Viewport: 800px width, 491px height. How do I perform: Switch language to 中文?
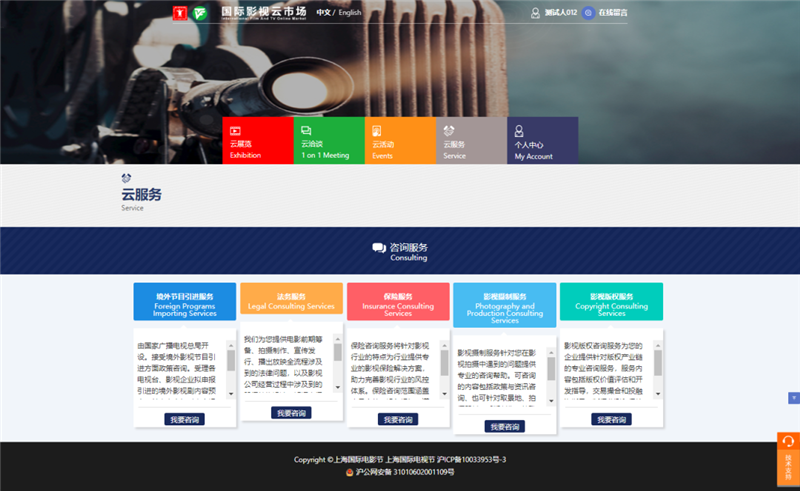[324, 13]
